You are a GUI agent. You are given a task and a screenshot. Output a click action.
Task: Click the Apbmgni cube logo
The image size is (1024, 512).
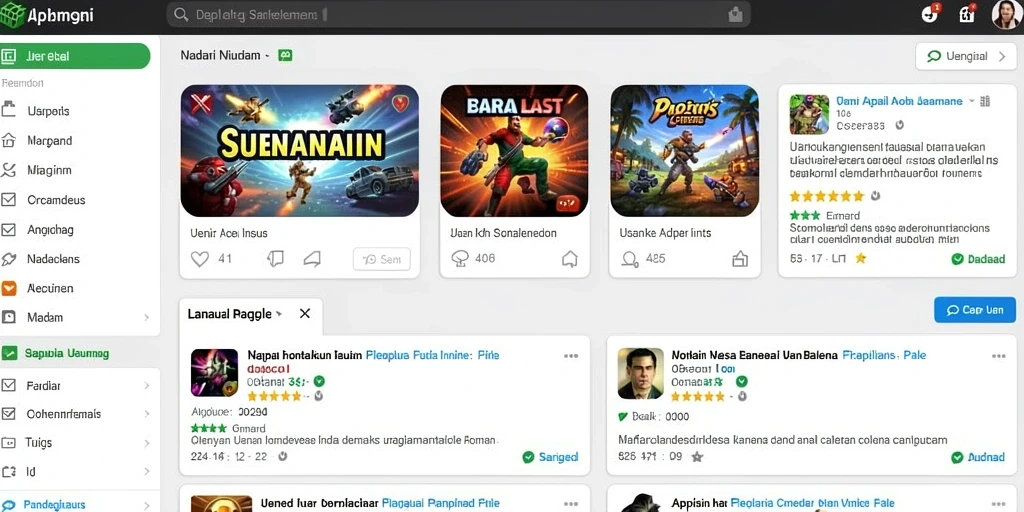coord(13,14)
